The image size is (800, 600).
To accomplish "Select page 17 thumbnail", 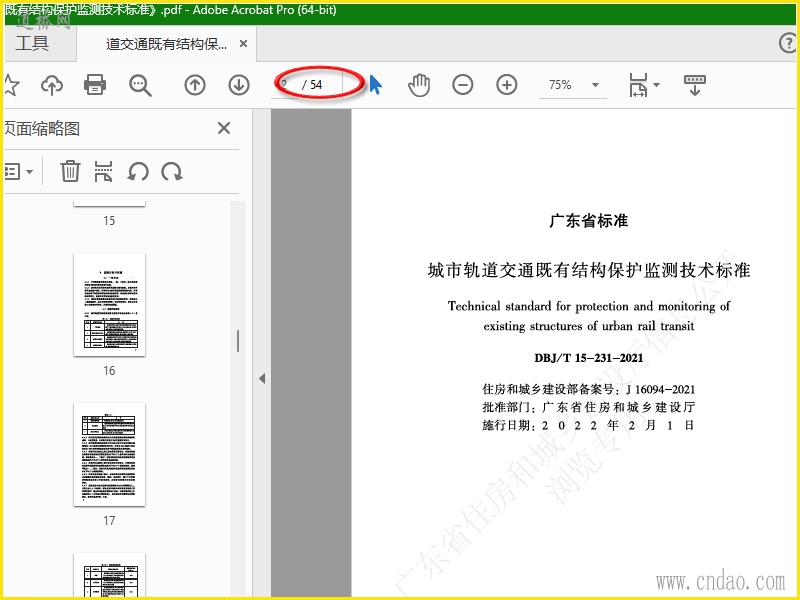I will [109, 455].
